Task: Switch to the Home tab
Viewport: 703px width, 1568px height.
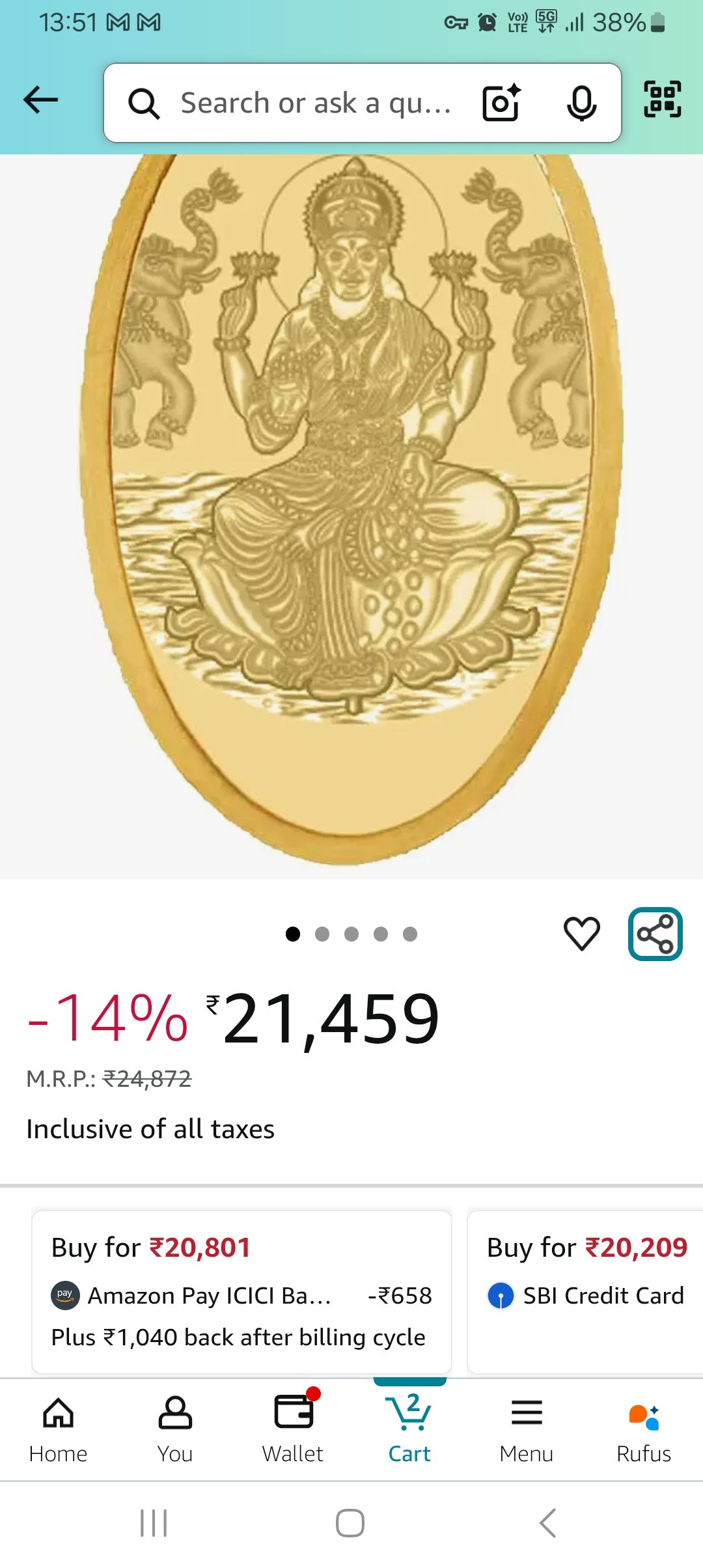Action: point(58,1430)
